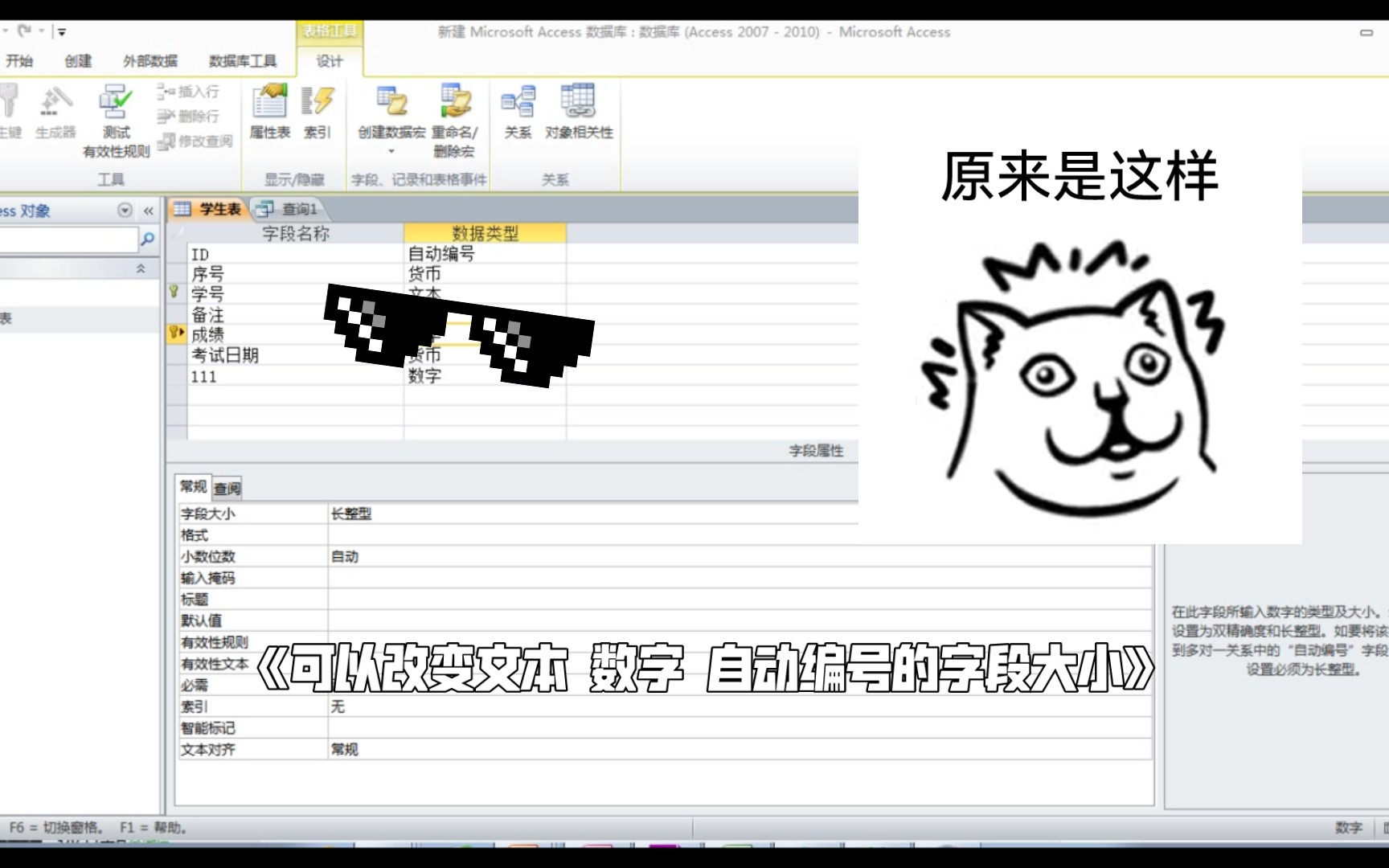
Task: Open the Quick Access Toolbar customize arrow
Action: 61,32
